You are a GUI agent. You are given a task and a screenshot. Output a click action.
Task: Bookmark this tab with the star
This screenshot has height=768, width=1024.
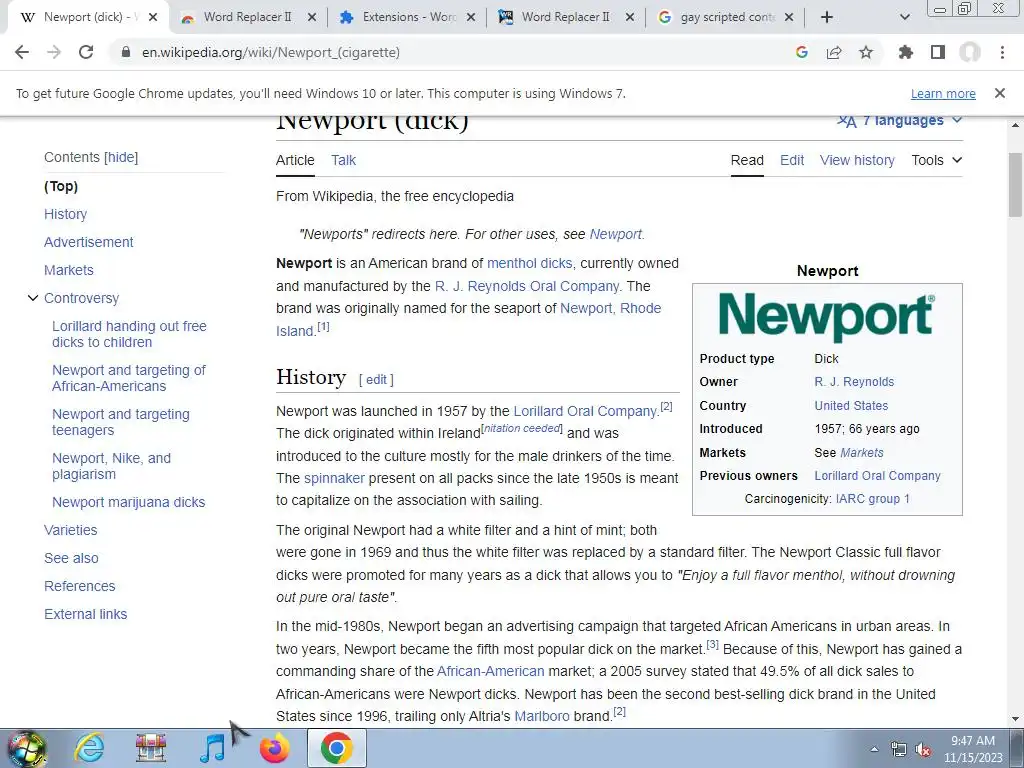[866, 52]
